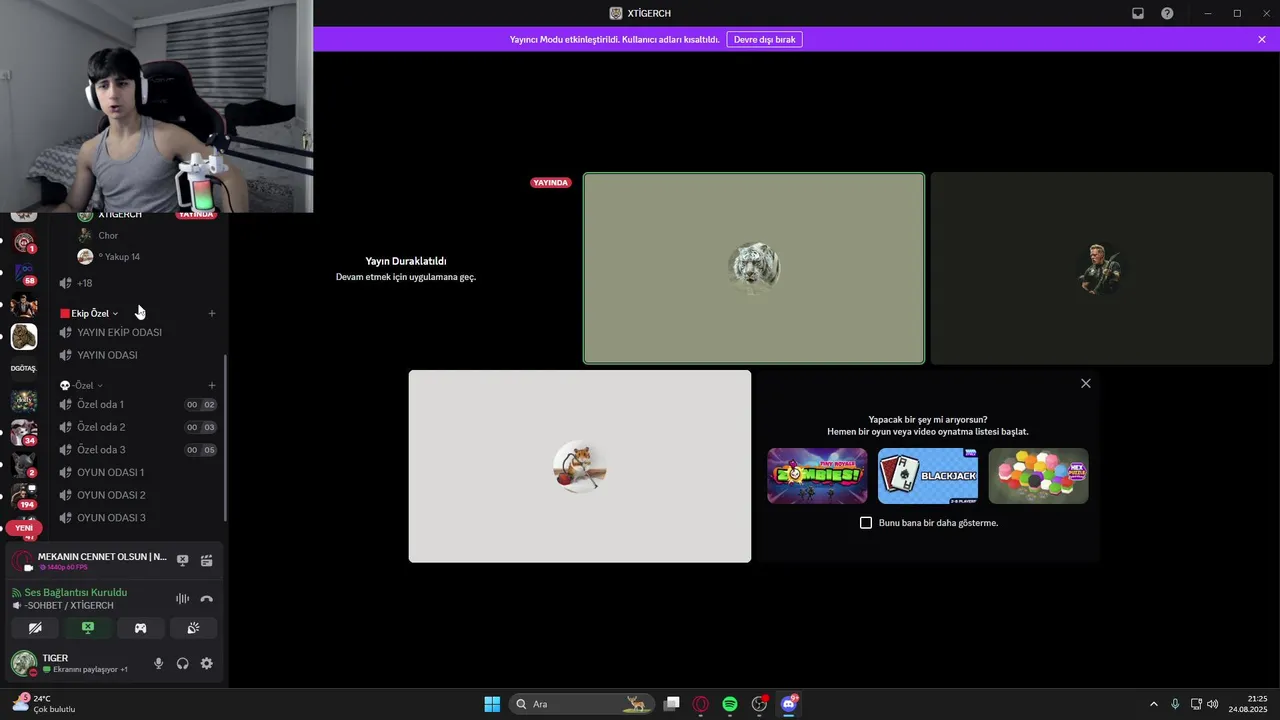
Task: Toggle the green screen share button
Action: [x=88, y=628]
